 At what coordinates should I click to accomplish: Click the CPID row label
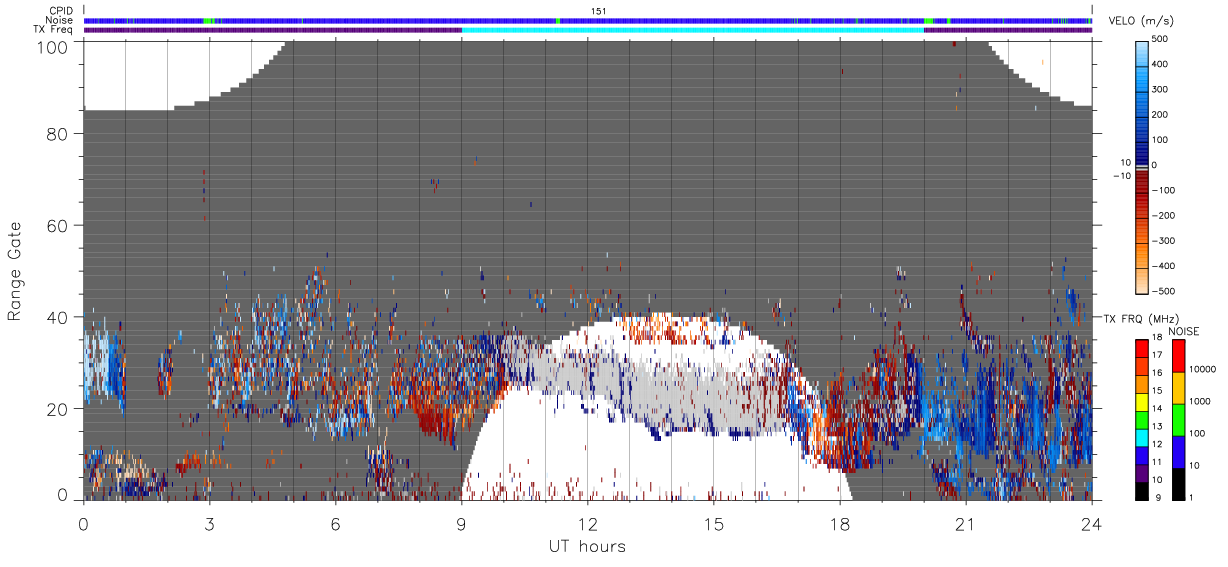60,11
